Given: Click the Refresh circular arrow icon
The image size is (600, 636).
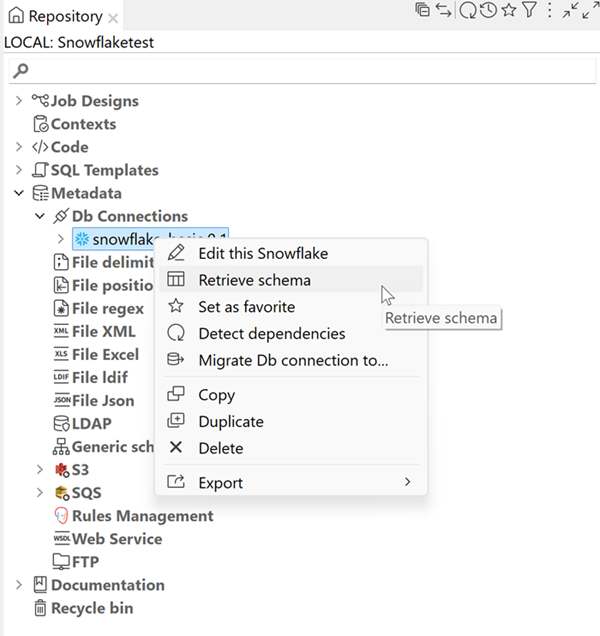Looking at the screenshot, I should (468, 10).
